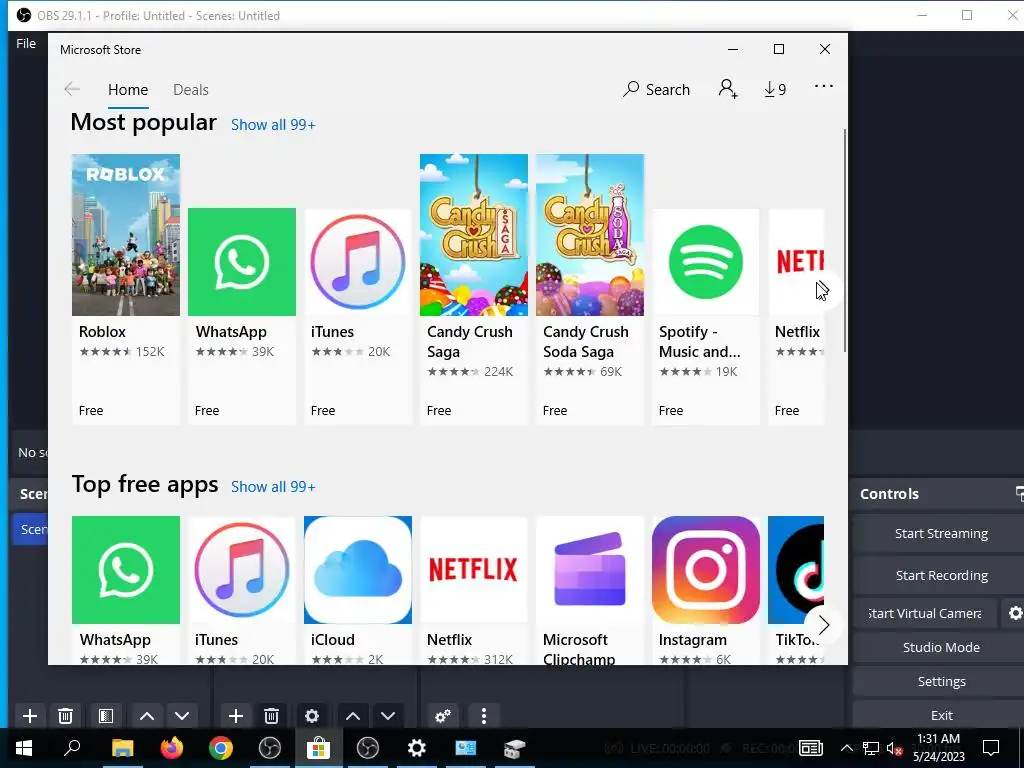1024x768 pixels.
Task: Click Start Recording in OBS Controls
Action: tap(940, 575)
